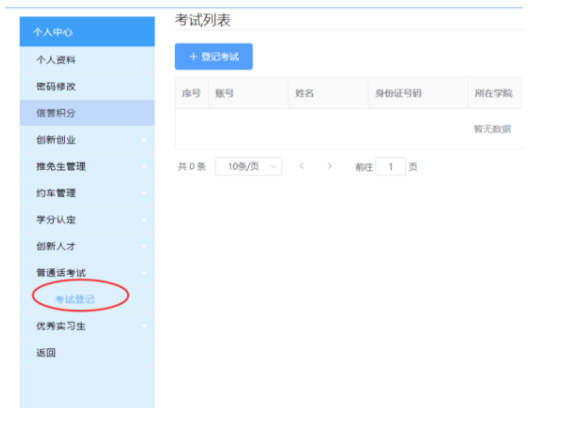Expand the 优秀实习生 menu chevron
573x426 pixels.
[144, 326]
